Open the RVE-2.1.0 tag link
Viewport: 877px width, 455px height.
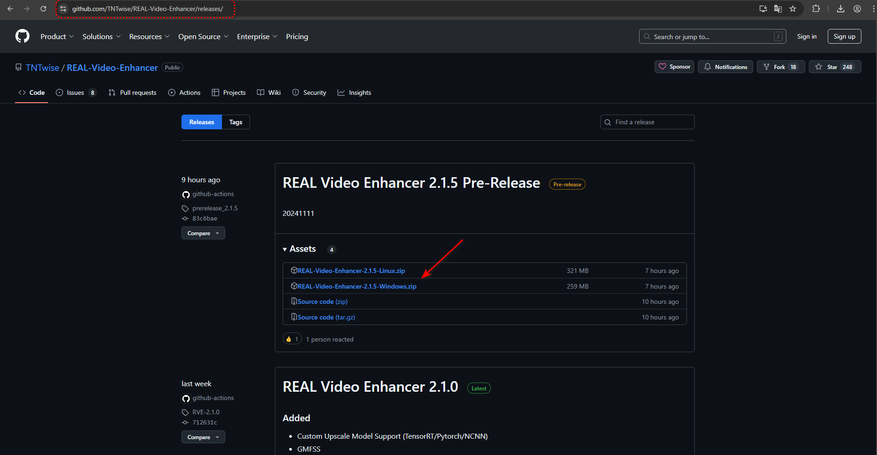(206, 412)
